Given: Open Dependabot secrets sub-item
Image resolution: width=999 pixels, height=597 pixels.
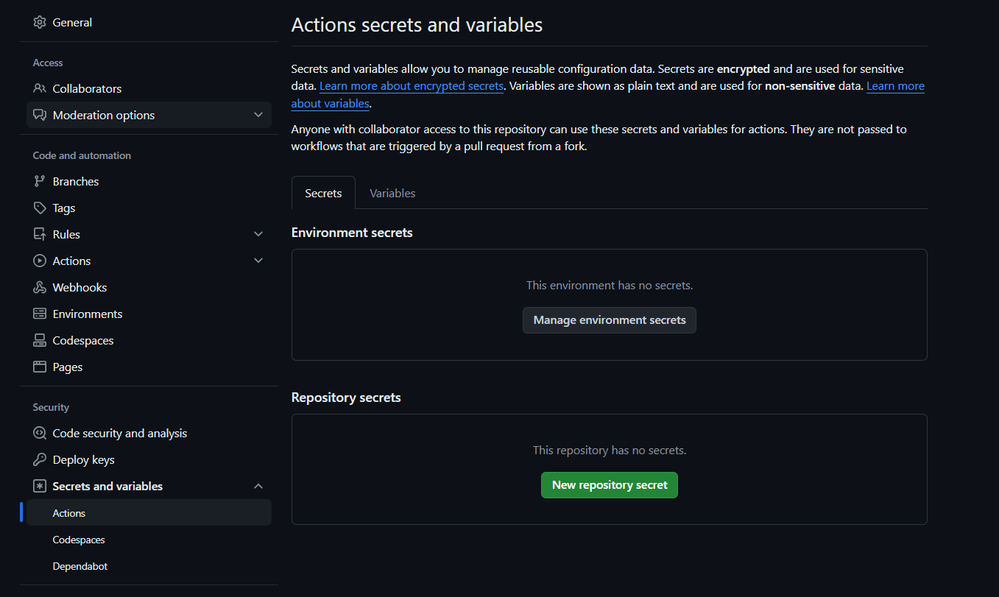Looking at the screenshot, I should pos(80,566).
